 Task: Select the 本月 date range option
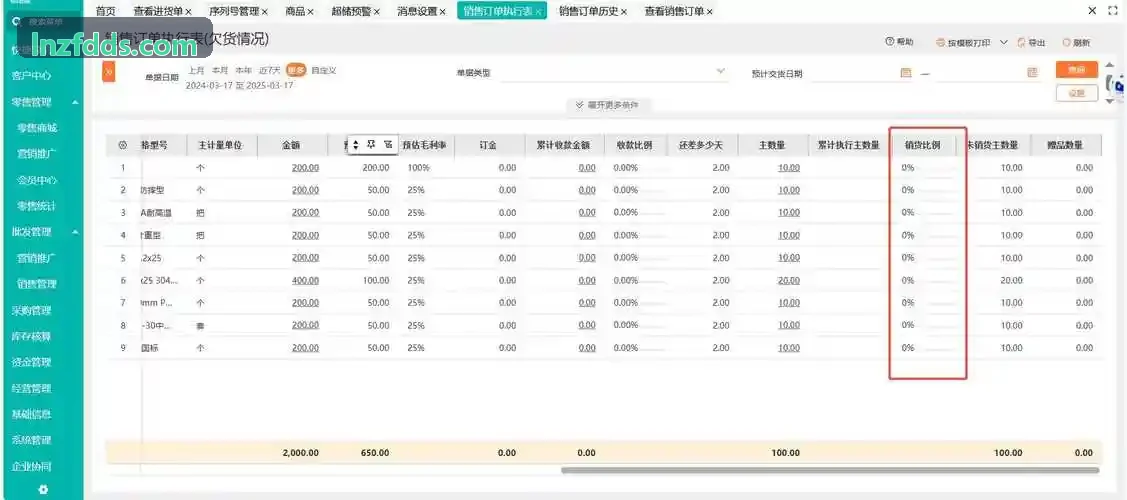(x=220, y=70)
